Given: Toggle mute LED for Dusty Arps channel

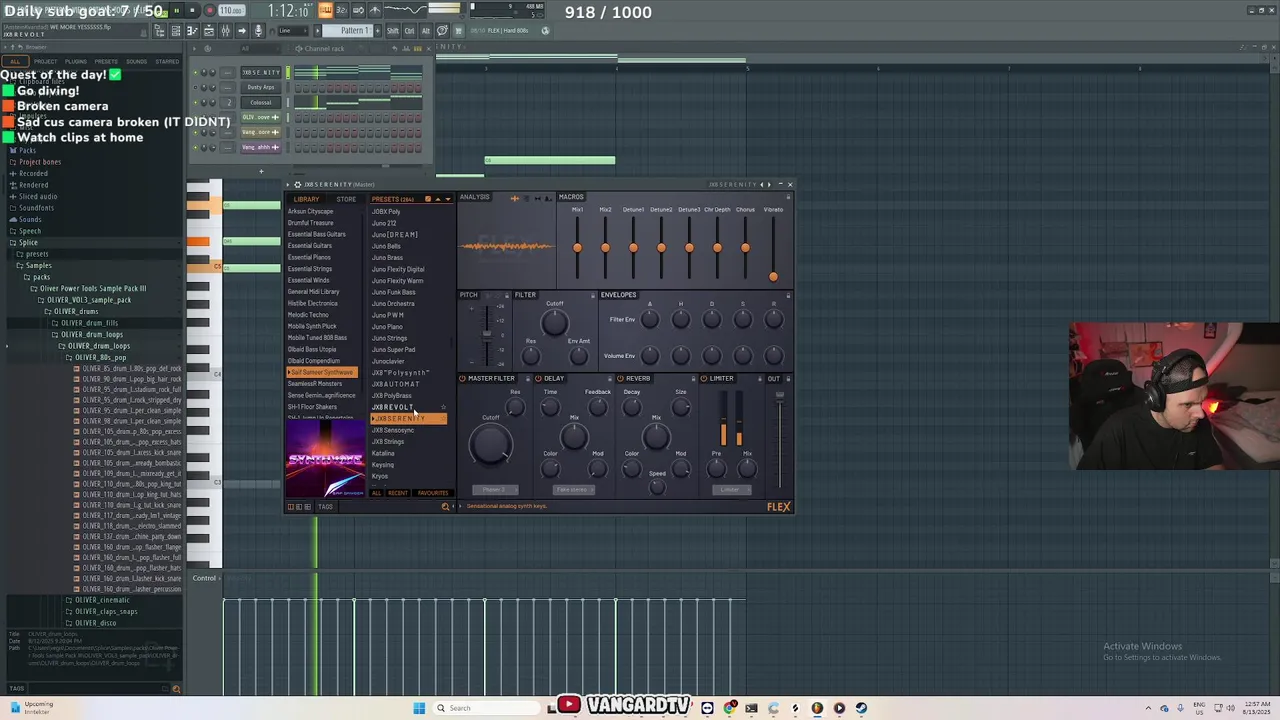Looking at the screenshot, I should pos(196,87).
